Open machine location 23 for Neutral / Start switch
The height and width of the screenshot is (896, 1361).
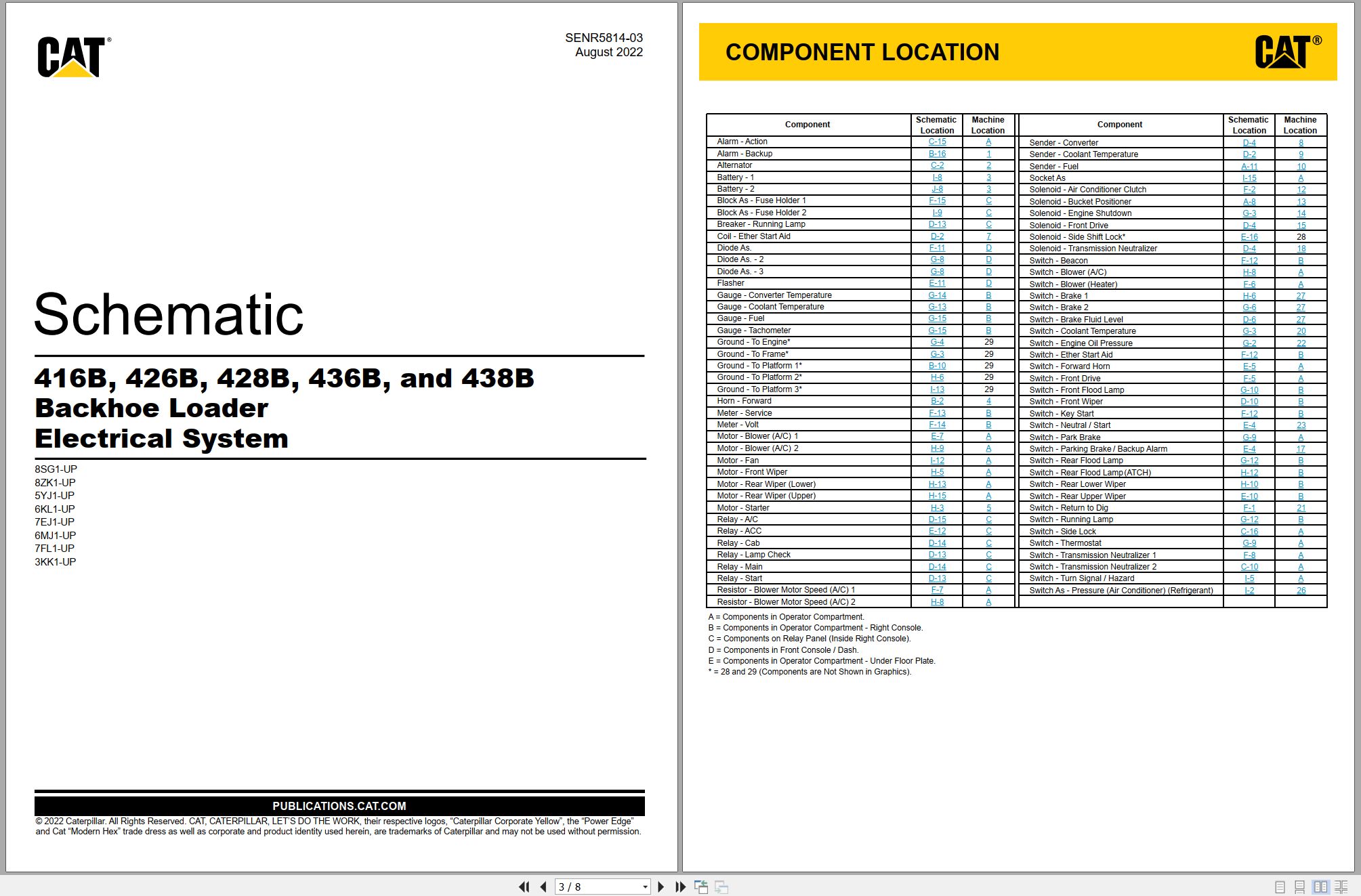point(1301,425)
